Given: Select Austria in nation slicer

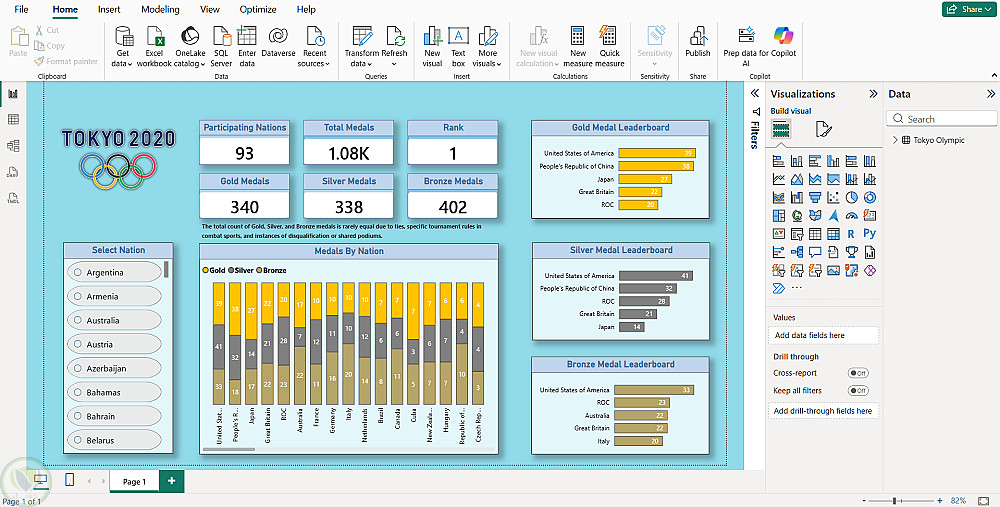Looking at the screenshot, I should coord(114,344).
